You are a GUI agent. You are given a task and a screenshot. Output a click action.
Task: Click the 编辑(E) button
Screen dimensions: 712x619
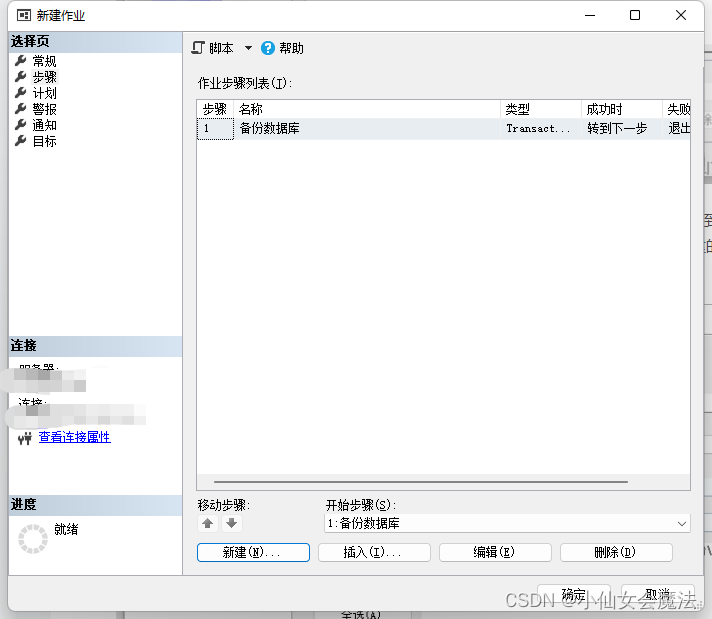click(495, 552)
